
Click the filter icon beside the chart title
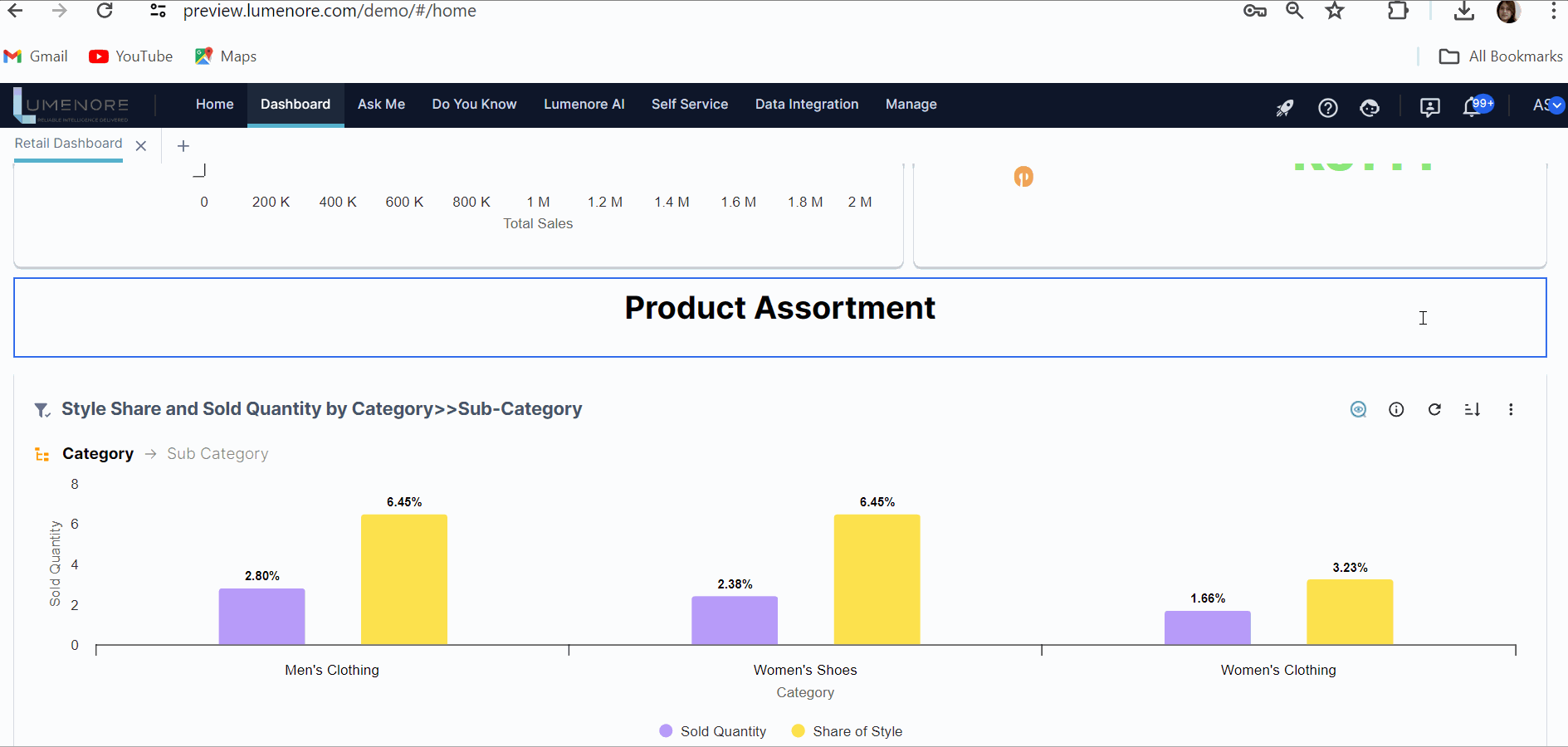(x=42, y=410)
